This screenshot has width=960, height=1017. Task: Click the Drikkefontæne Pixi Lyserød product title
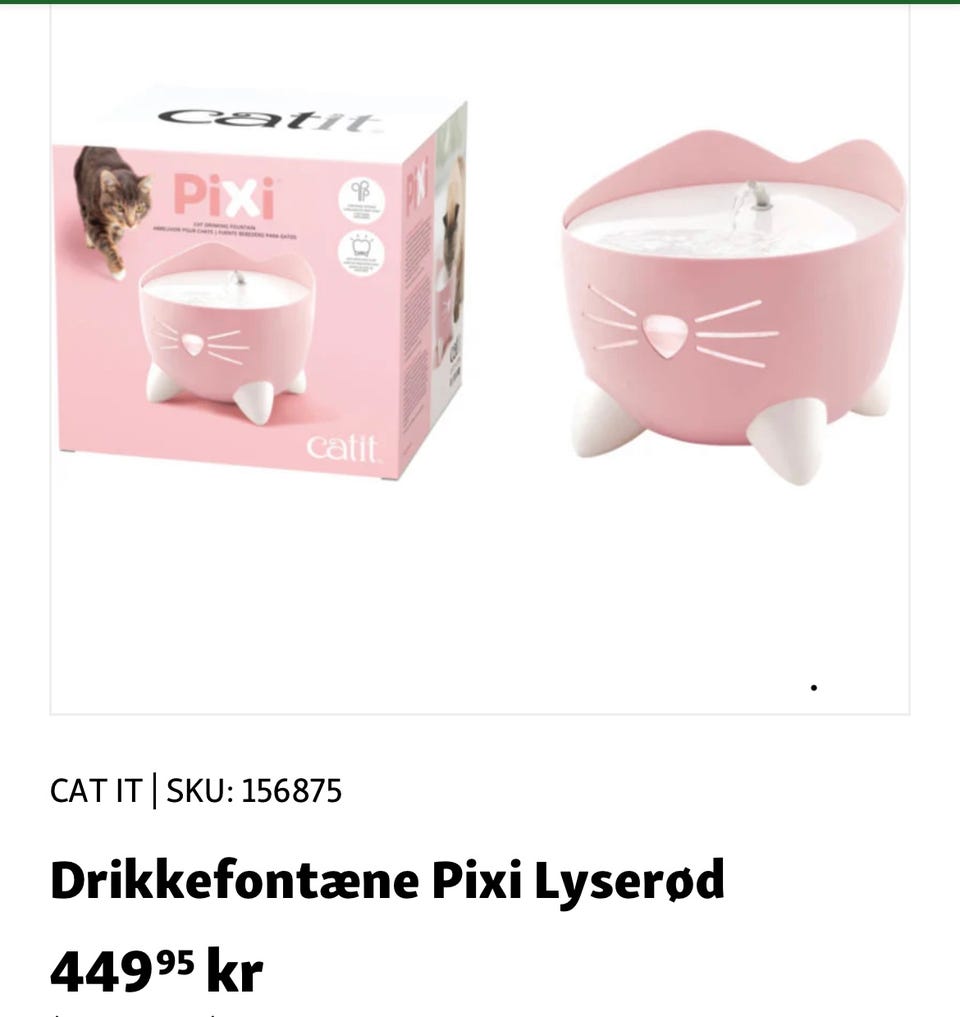387,881
